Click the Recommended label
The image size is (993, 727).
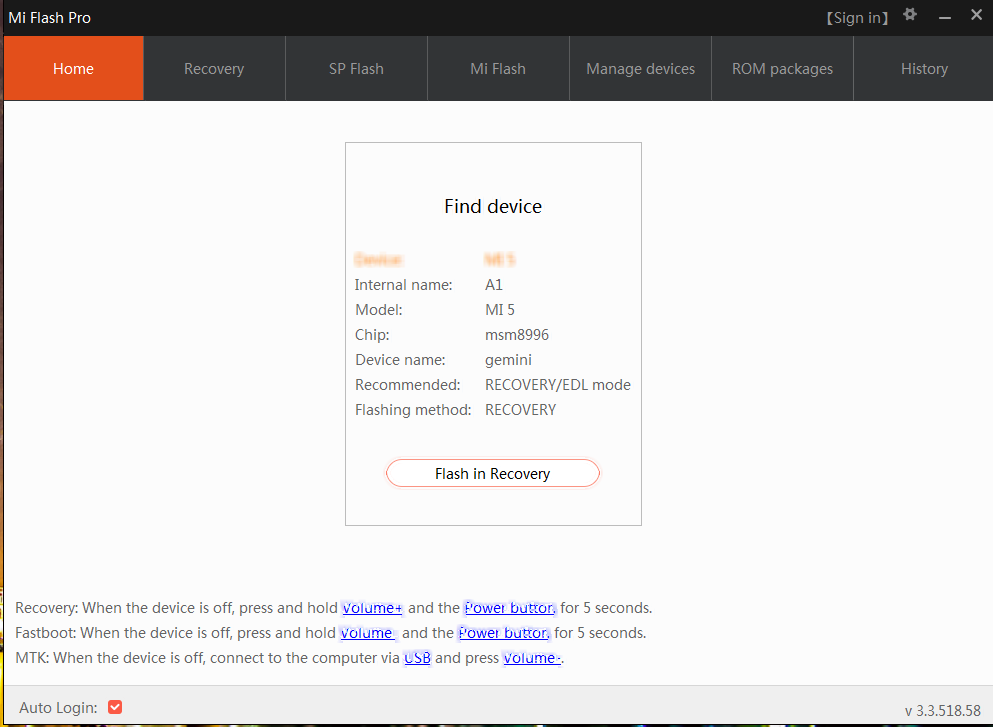pyautogui.click(x=408, y=385)
